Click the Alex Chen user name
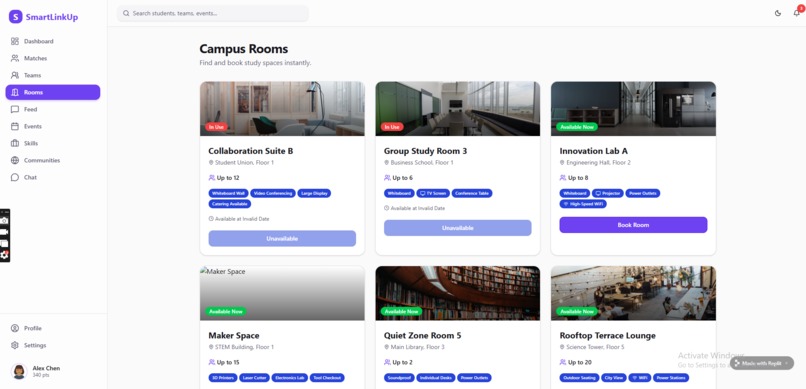The height and width of the screenshot is (389, 806). [46, 368]
